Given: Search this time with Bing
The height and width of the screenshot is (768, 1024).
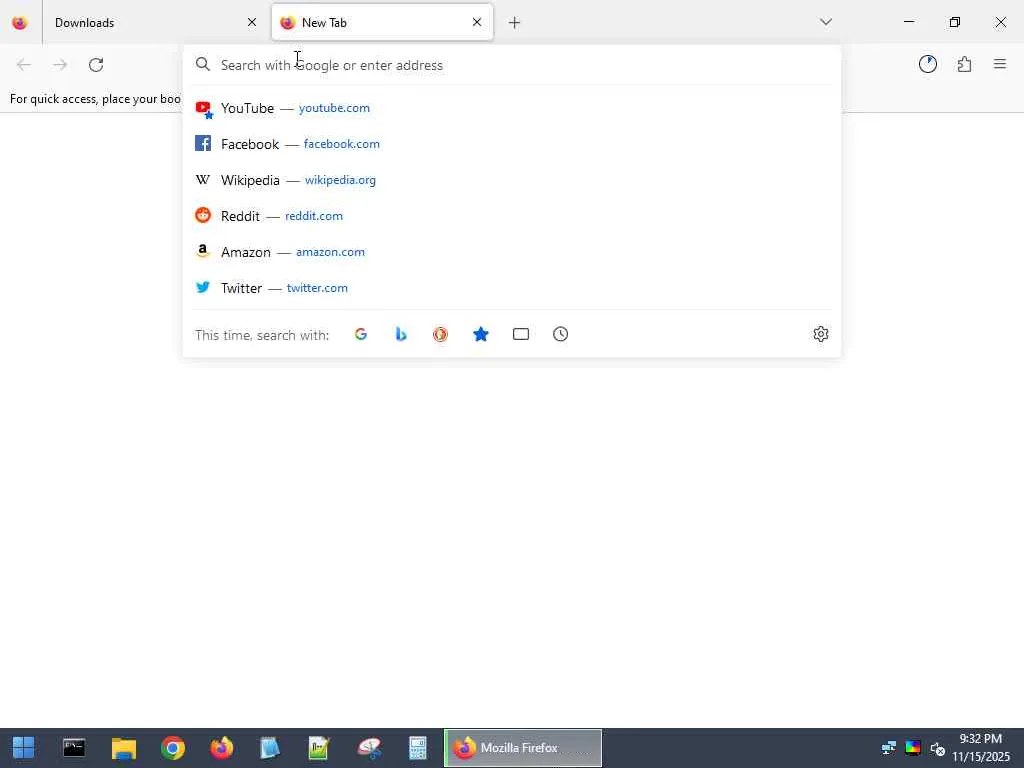Looking at the screenshot, I should [x=401, y=334].
